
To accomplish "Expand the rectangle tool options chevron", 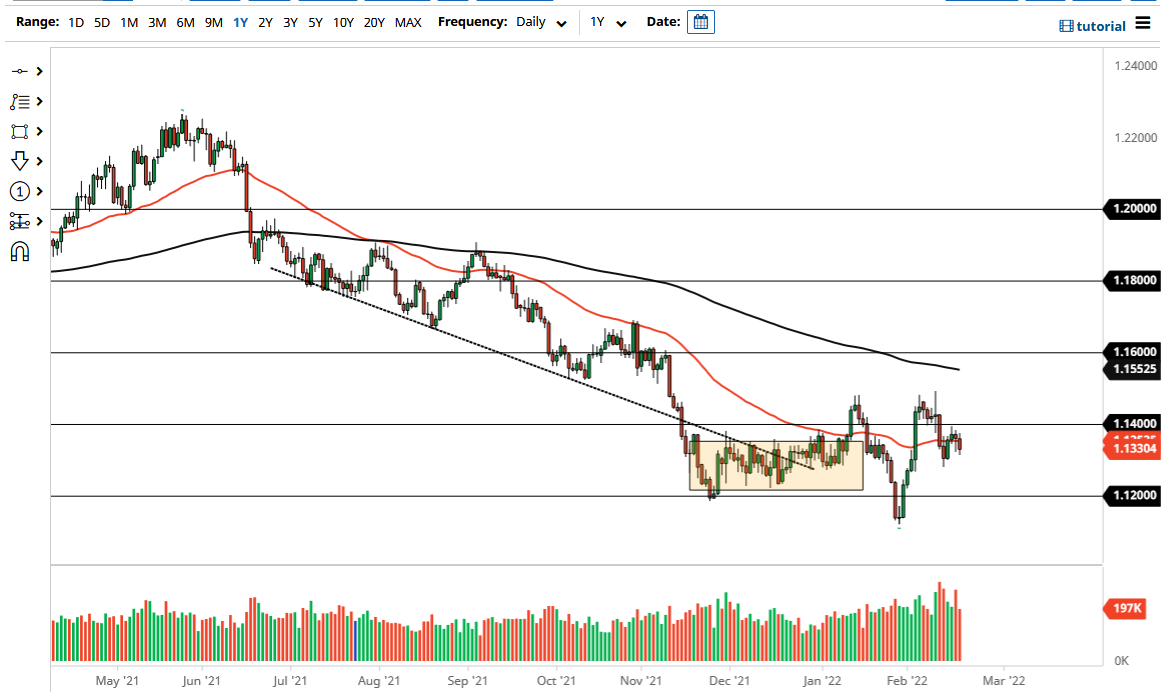I will [x=38, y=131].
